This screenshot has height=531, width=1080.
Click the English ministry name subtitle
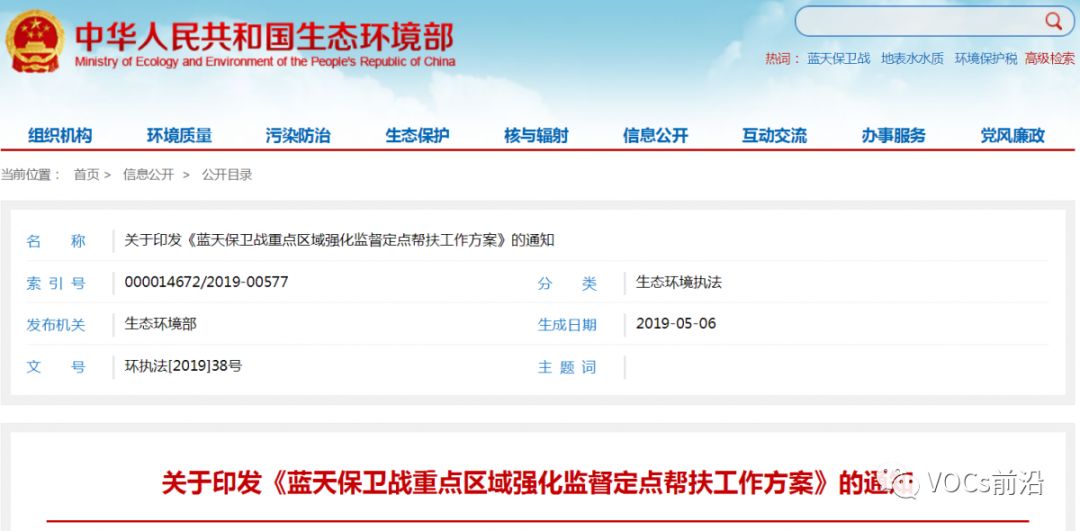[265, 62]
